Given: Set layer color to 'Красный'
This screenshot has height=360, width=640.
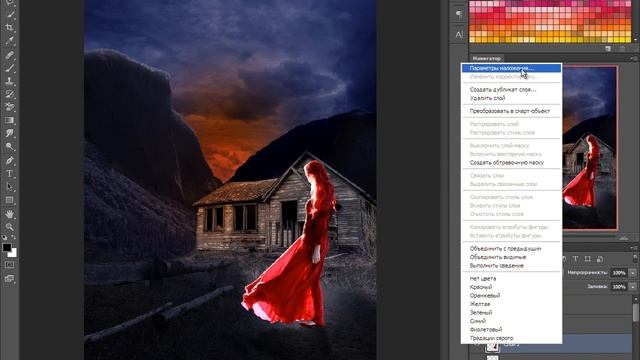Looking at the screenshot, I should [511, 287].
